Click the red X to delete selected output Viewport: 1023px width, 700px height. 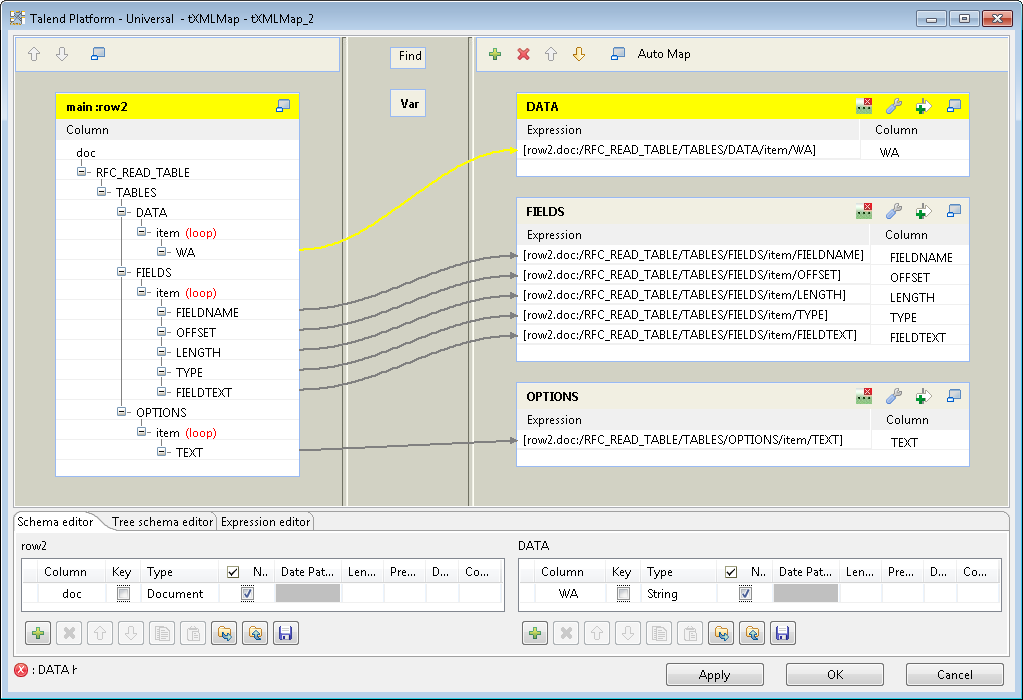click(x=523, y=54)
